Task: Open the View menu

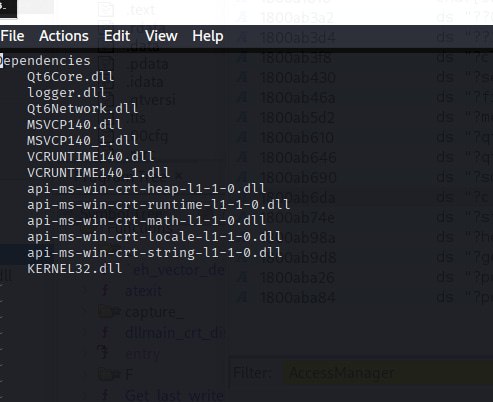Action: click(161, 36)
